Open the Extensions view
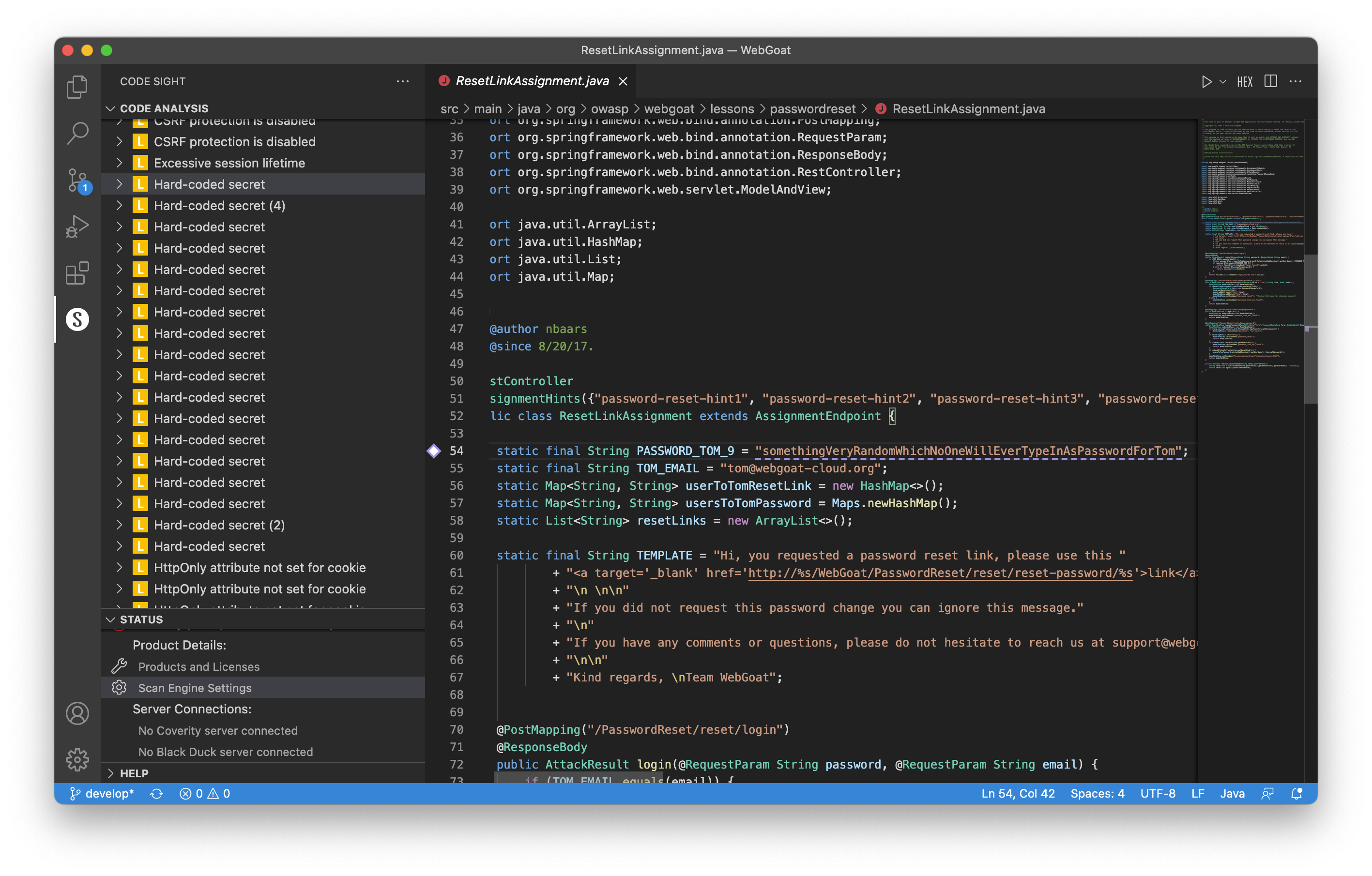The image size is (1372, 876). tap(77, 273)
